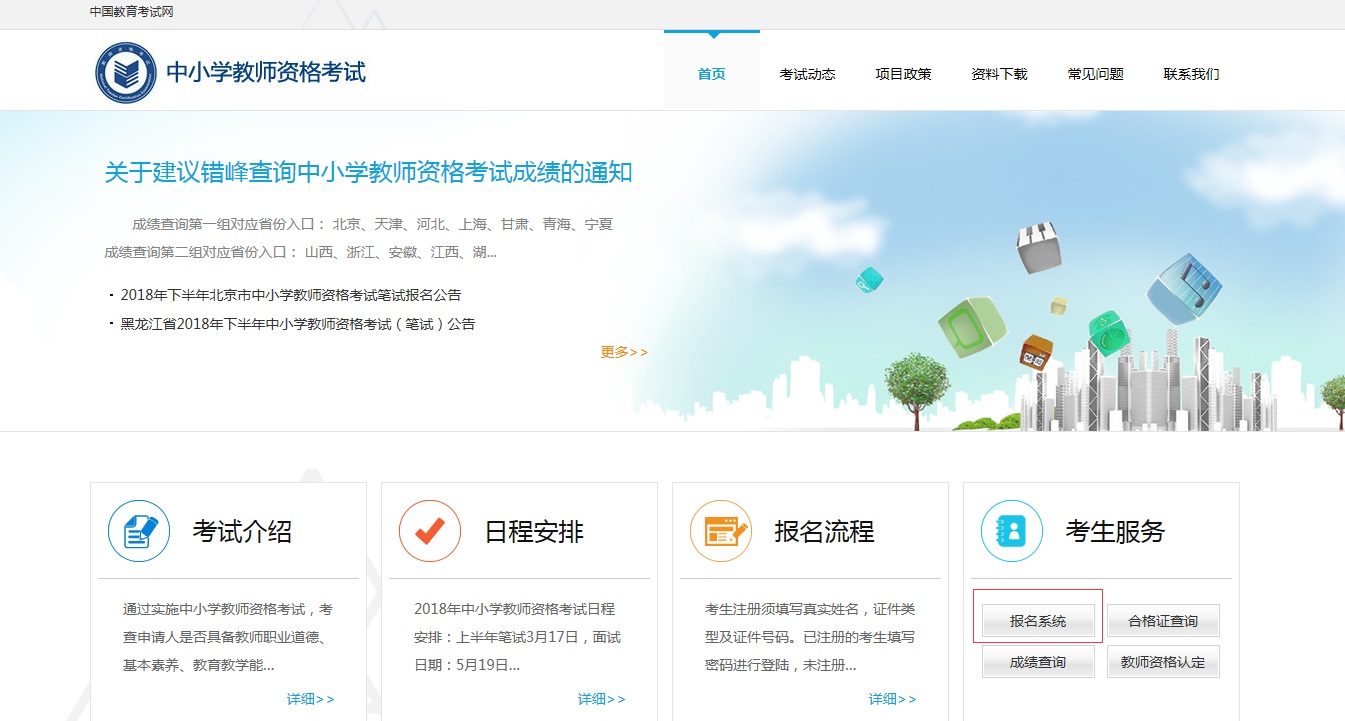Open the orange 更多>> link
The image size is (1345, 721).
click(x=624, y=352)
